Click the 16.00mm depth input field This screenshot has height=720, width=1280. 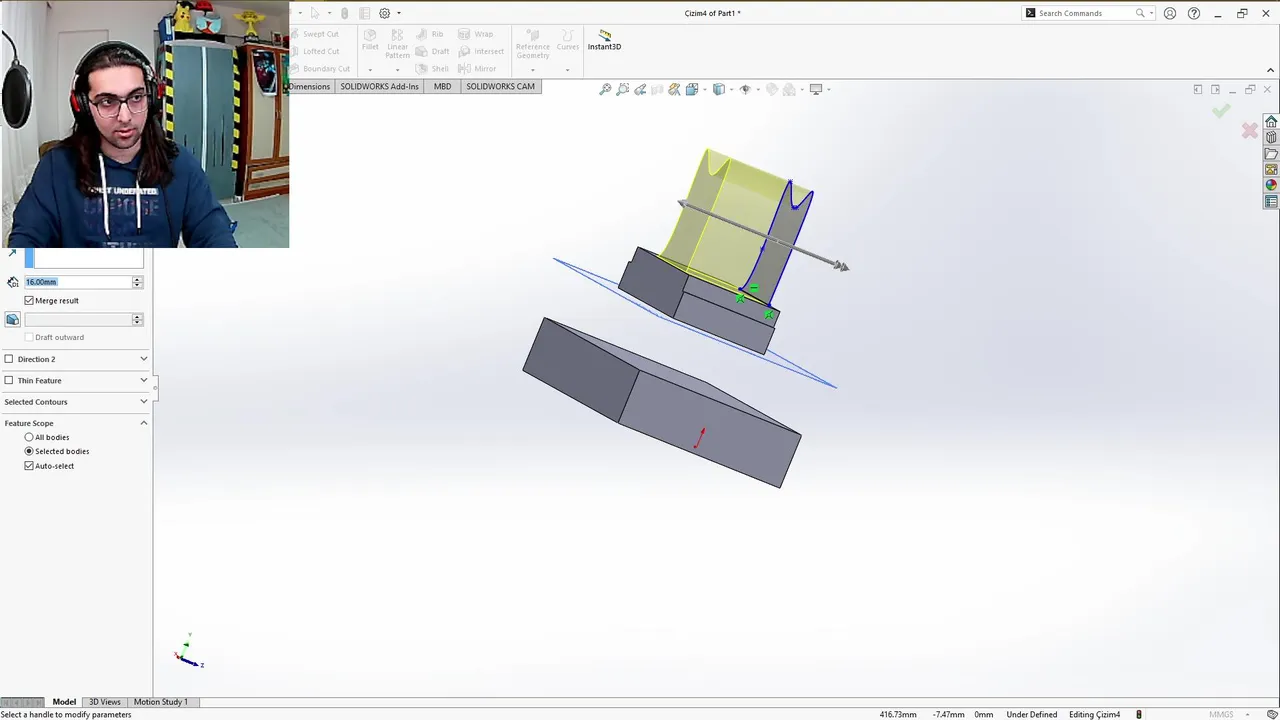[78, 282]
